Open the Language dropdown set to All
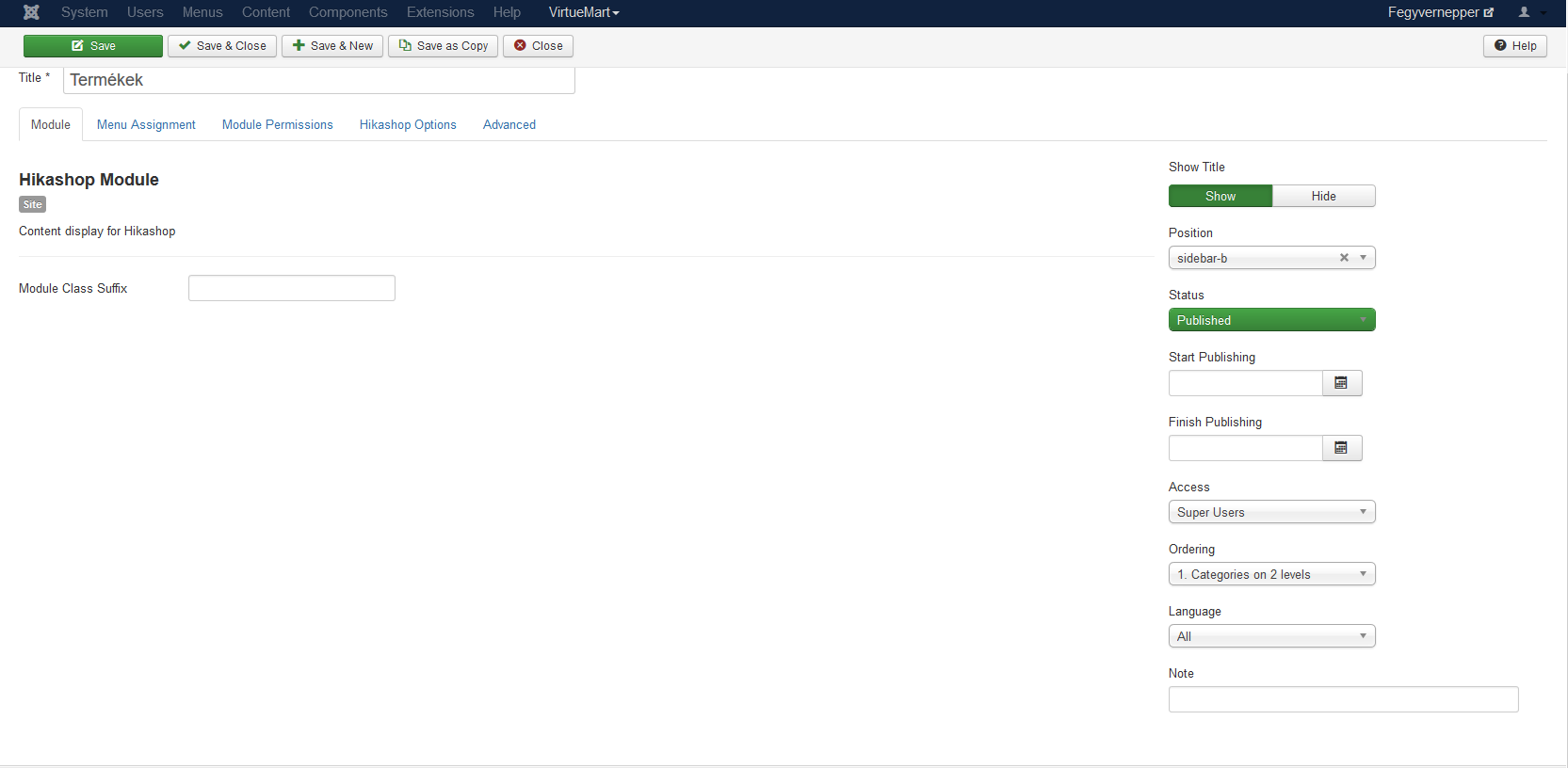 pyautogui.click(x=1272, y=636)
